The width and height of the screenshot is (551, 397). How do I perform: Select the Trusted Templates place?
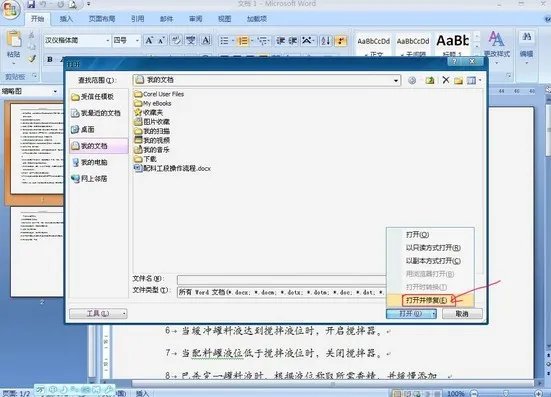93,97
